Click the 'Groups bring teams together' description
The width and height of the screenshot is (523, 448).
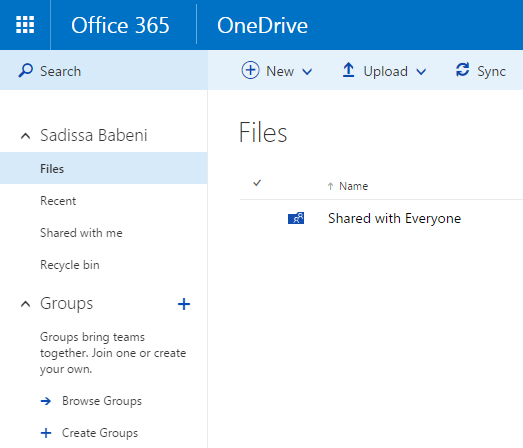coord(113,353)
